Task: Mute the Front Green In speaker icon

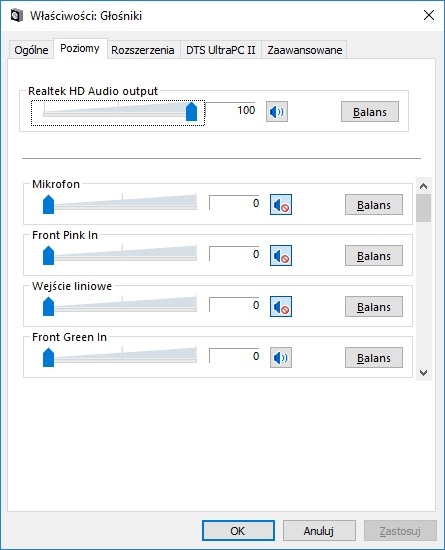Action: tap(281, 357)
